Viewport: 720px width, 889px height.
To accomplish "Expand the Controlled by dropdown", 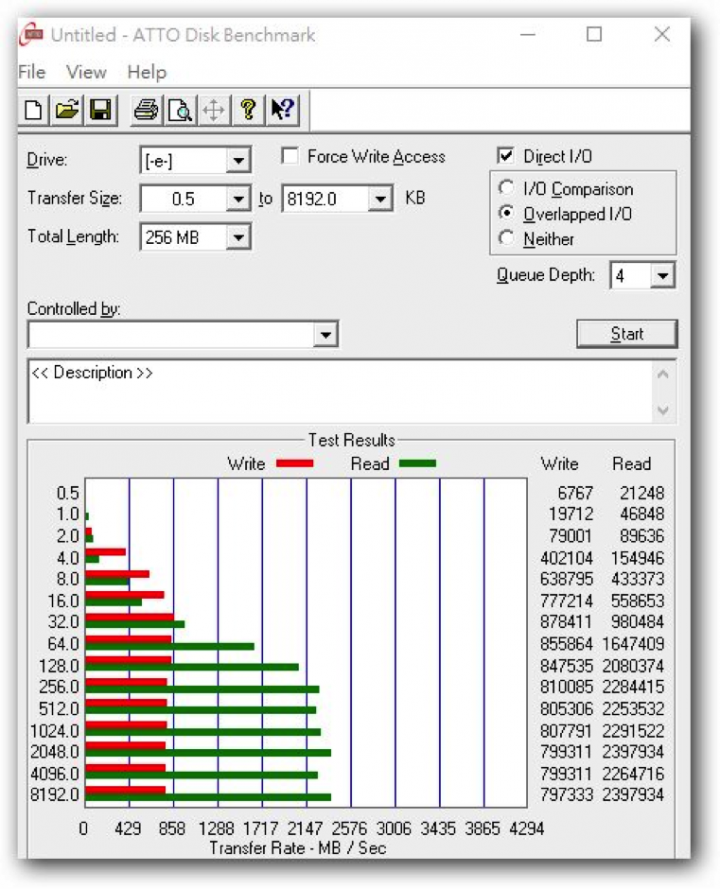I will (x=325, y=335).
